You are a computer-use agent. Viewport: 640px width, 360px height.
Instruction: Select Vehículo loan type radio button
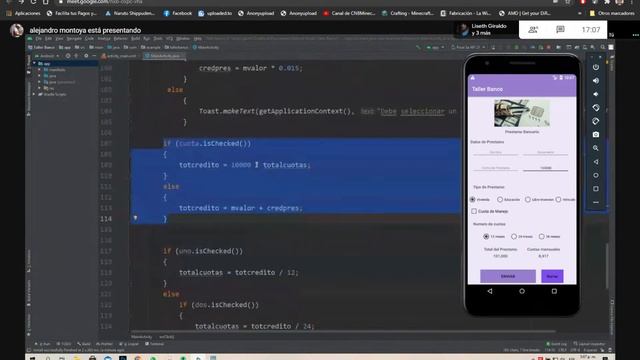pyautogui.click(x=558, y=200)
